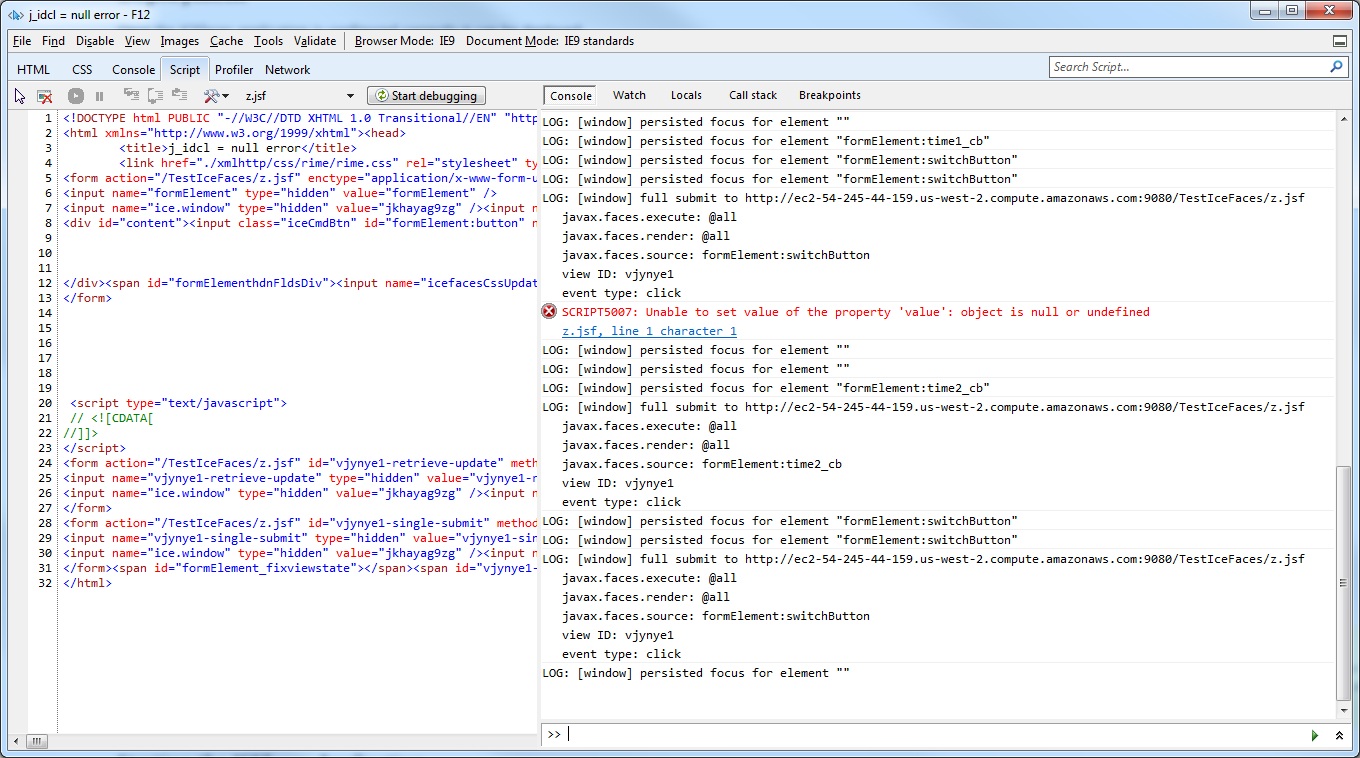Image resolution: width=1360 pixels, height=758 pixels.
Task: Select the Script tab
Action: [184, 69]
